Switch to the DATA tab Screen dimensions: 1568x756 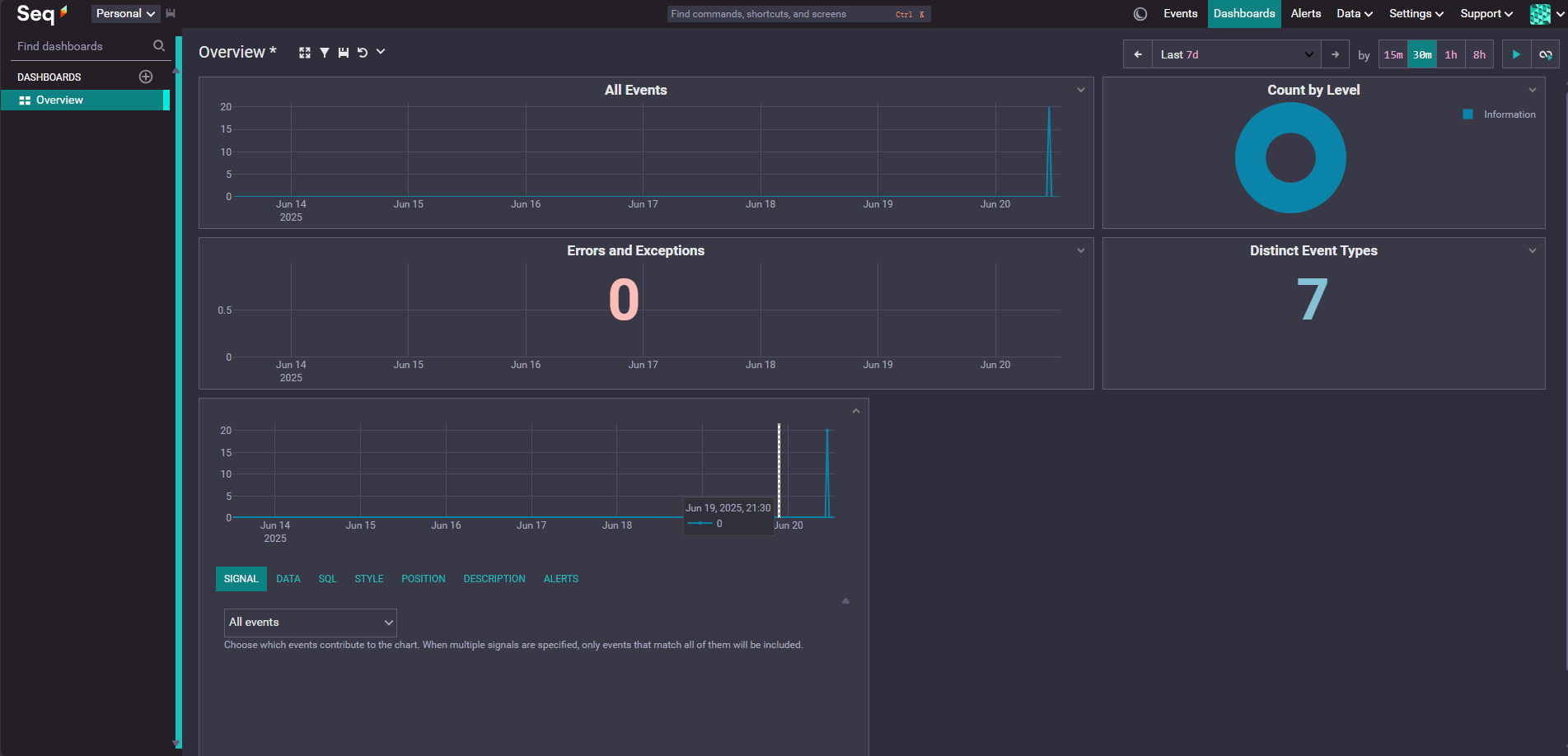(288, 579)
